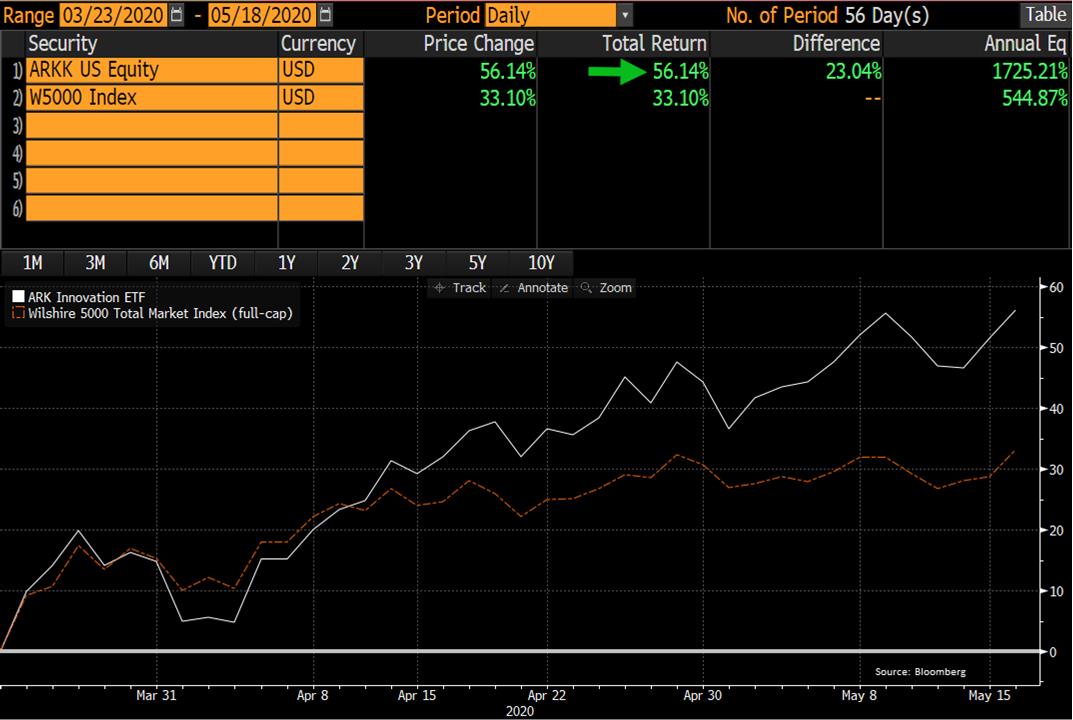Screen dimensions: 1073x720
Task: Edit the end date 05/18/2020 field
Action: pyautogui.click(x=263, y=15)
